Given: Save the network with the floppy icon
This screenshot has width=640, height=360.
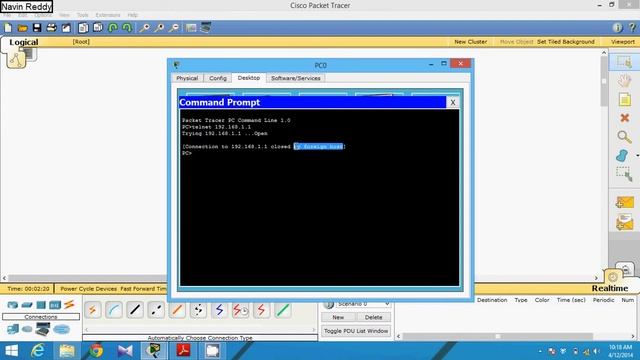Looking at the screenshot, I should click(x=37, y=28).
